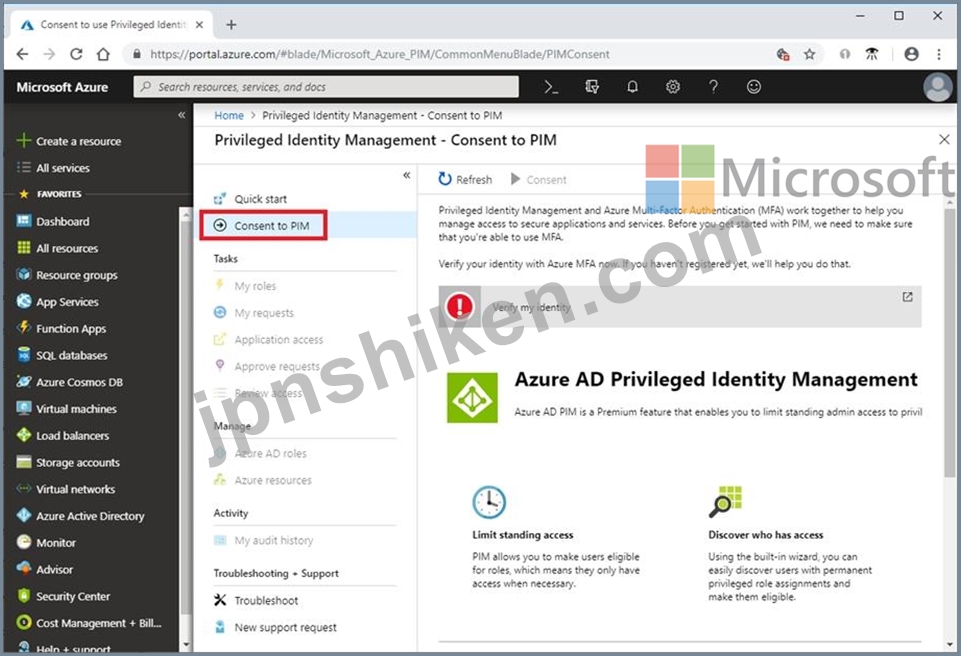The width and height of the screenshot is (961, 656).
Task: Click the Refresh button
Action: point(465,179)
